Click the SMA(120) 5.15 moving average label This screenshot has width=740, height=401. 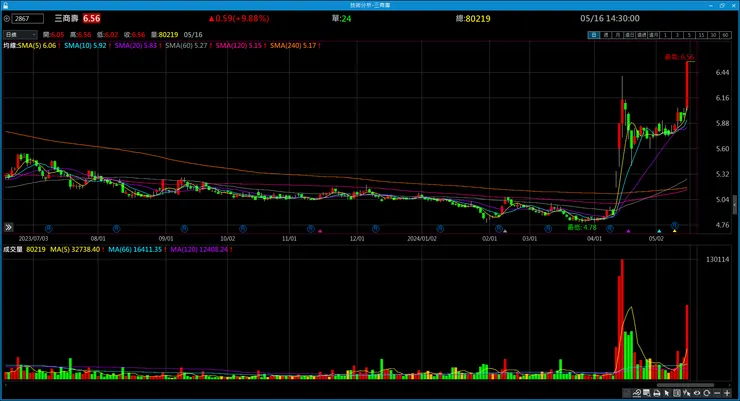(x=238, y=45)
